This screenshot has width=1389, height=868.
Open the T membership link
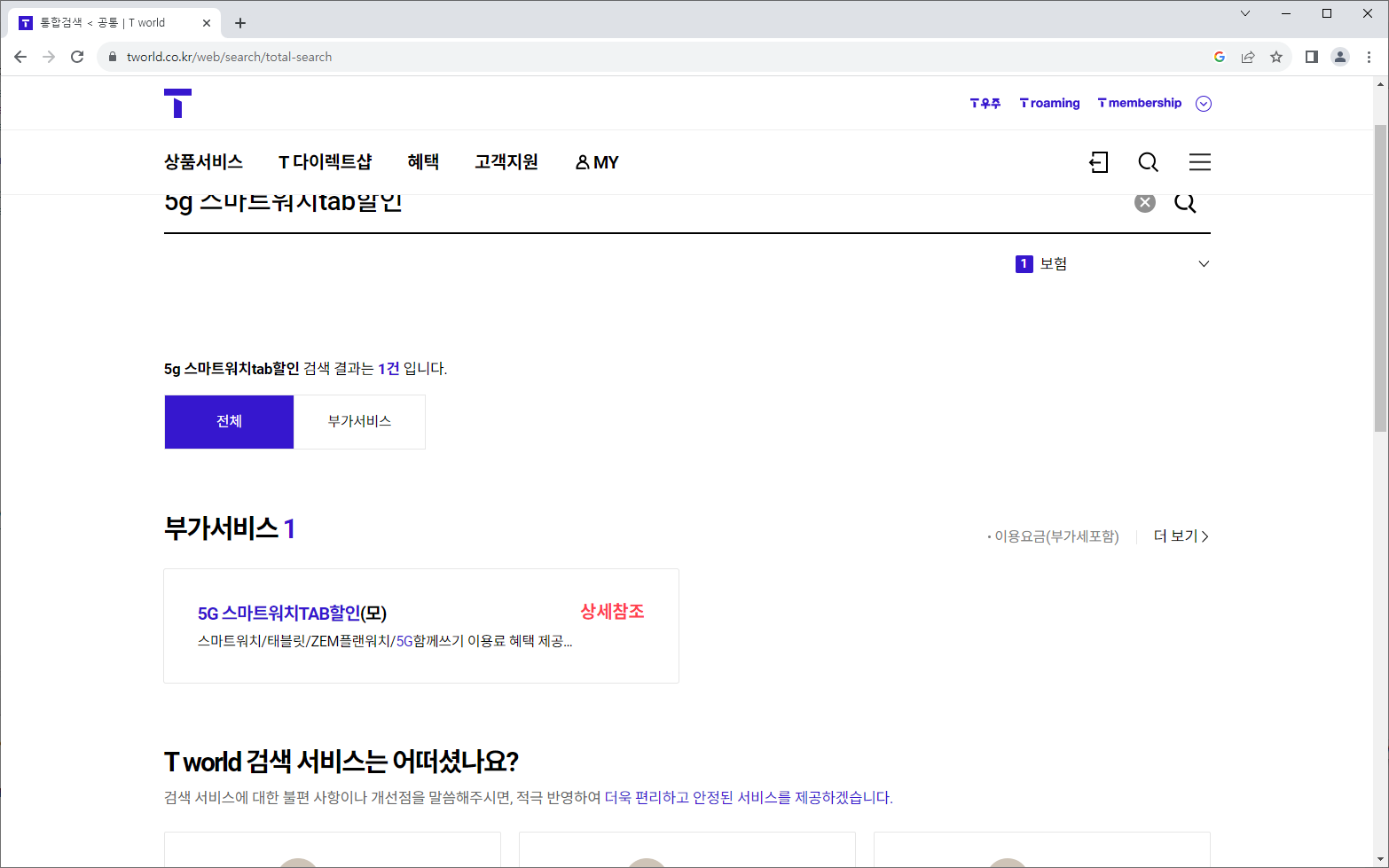[x=1140, y=104]
